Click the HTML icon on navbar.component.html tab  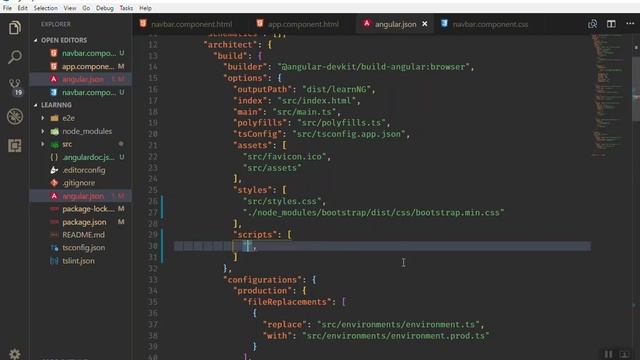pos(143,24)
